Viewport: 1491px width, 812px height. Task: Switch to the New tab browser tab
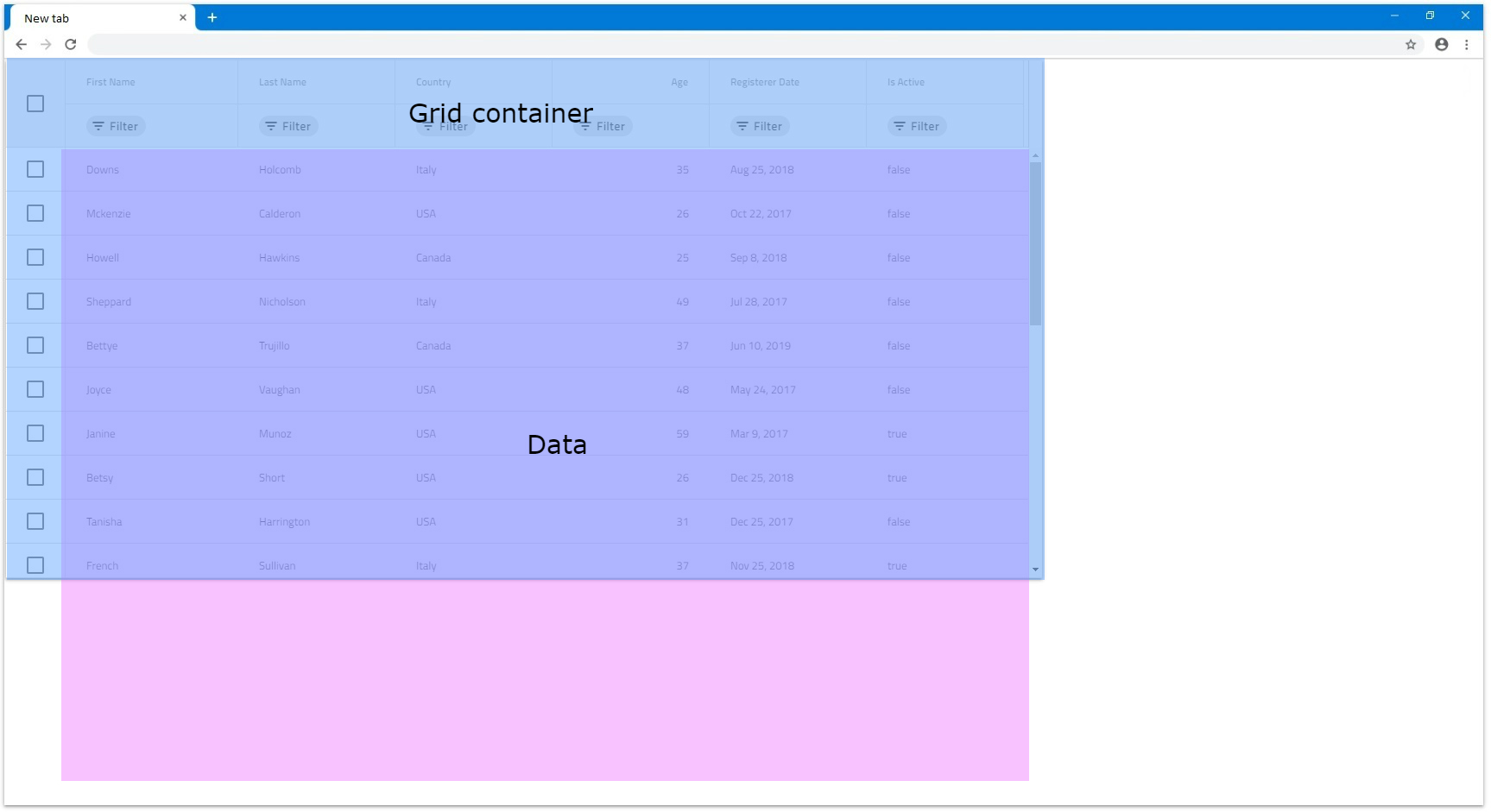pos(95,18)
